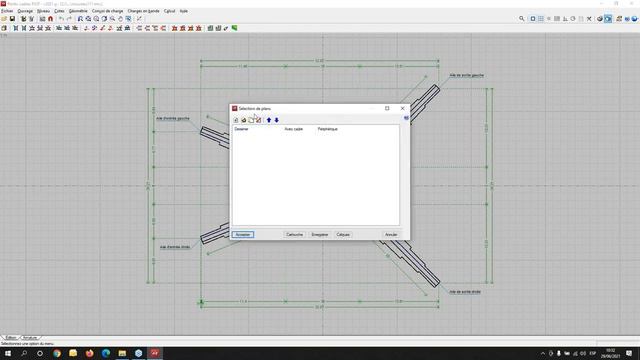This screenshot has width=640, height=360.
Task: Click the Cartouche button
Action: (x=295, y=235)
